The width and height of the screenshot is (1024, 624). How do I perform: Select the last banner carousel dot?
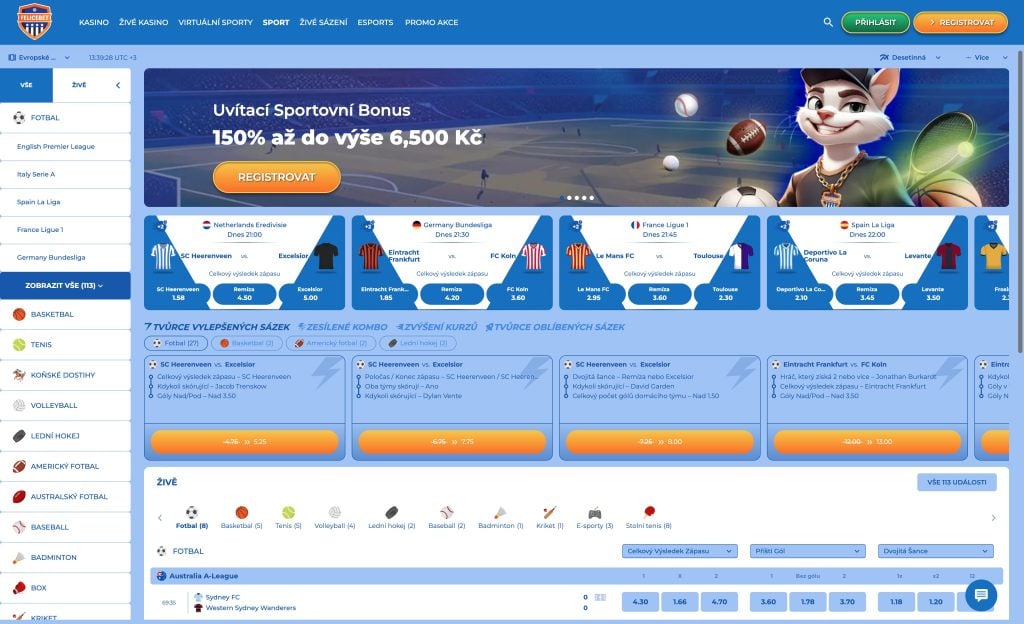point(592,198)
